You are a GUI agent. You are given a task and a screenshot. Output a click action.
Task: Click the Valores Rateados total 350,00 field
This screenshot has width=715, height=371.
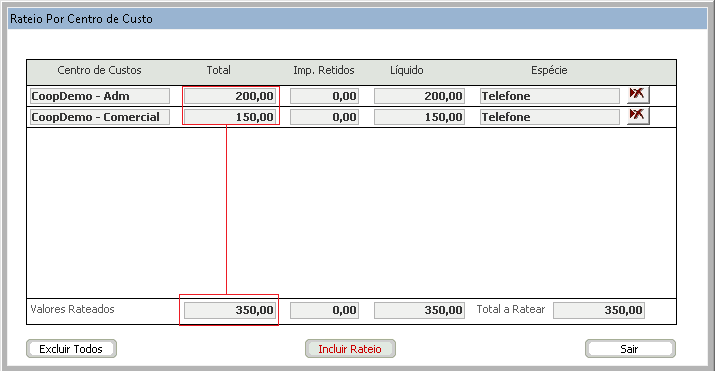point(230,310)
